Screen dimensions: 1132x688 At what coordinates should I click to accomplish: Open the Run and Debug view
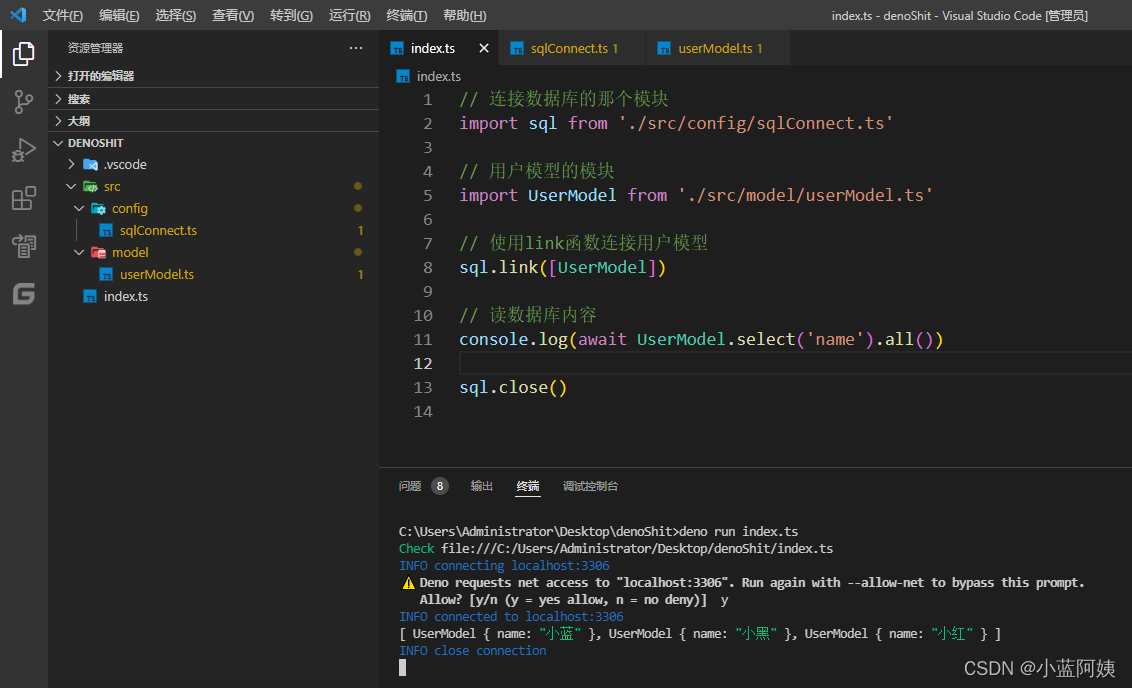(x=23, y=150)
